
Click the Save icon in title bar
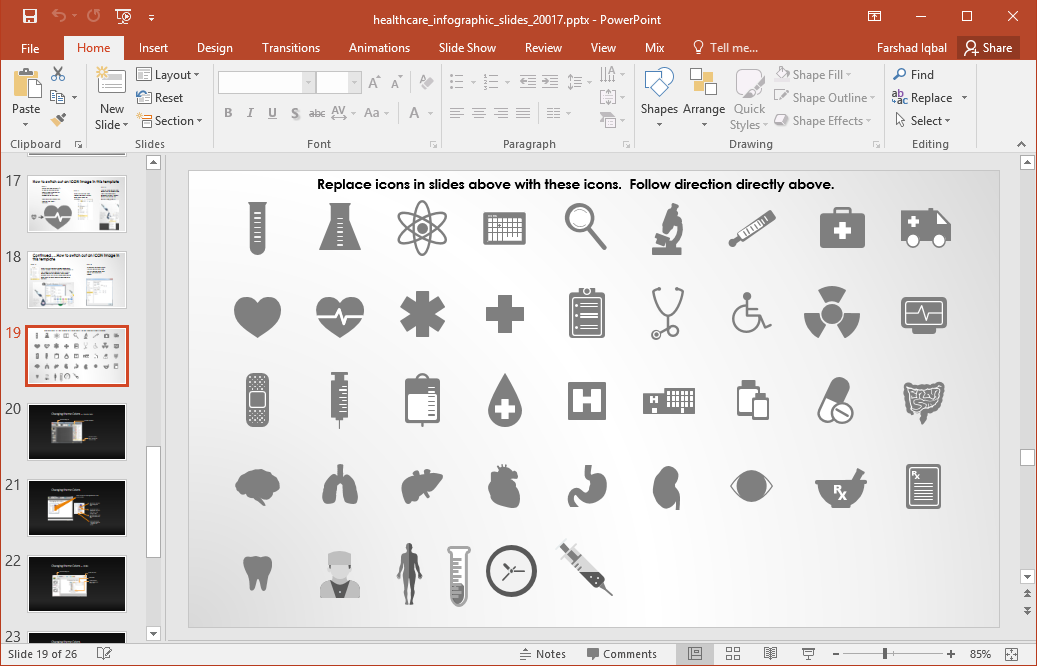(29, 17)
